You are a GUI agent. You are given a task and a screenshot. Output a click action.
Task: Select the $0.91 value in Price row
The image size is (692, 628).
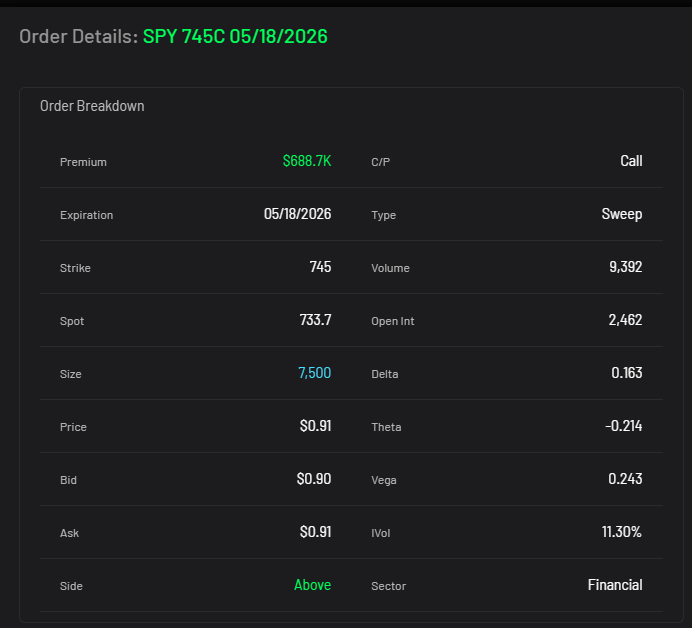(316, 426)
